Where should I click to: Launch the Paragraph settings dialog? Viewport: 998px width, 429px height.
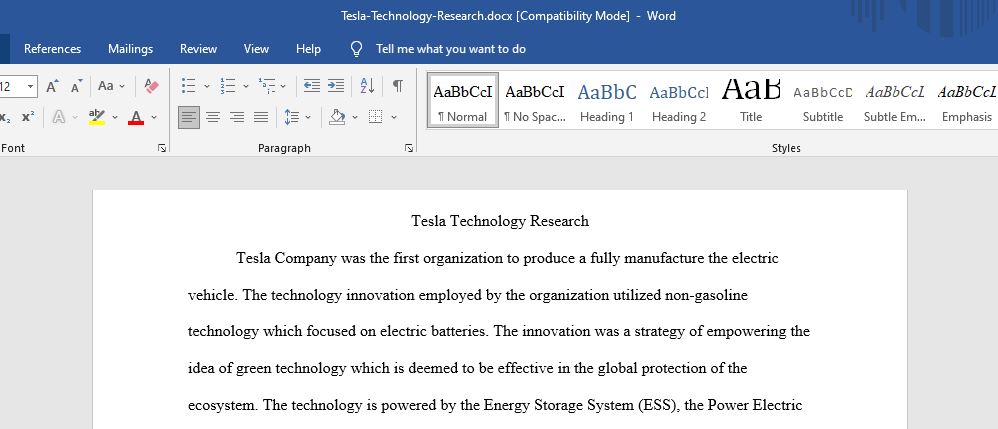tap(408, 148)
